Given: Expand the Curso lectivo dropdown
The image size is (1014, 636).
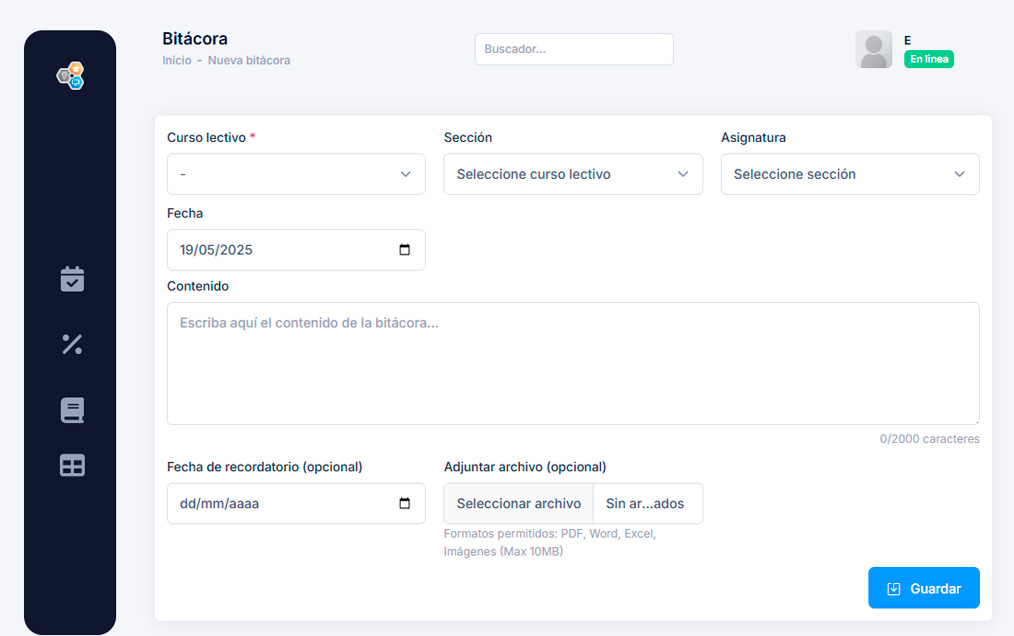Looking at the screenshot, I should coord(296,174).
